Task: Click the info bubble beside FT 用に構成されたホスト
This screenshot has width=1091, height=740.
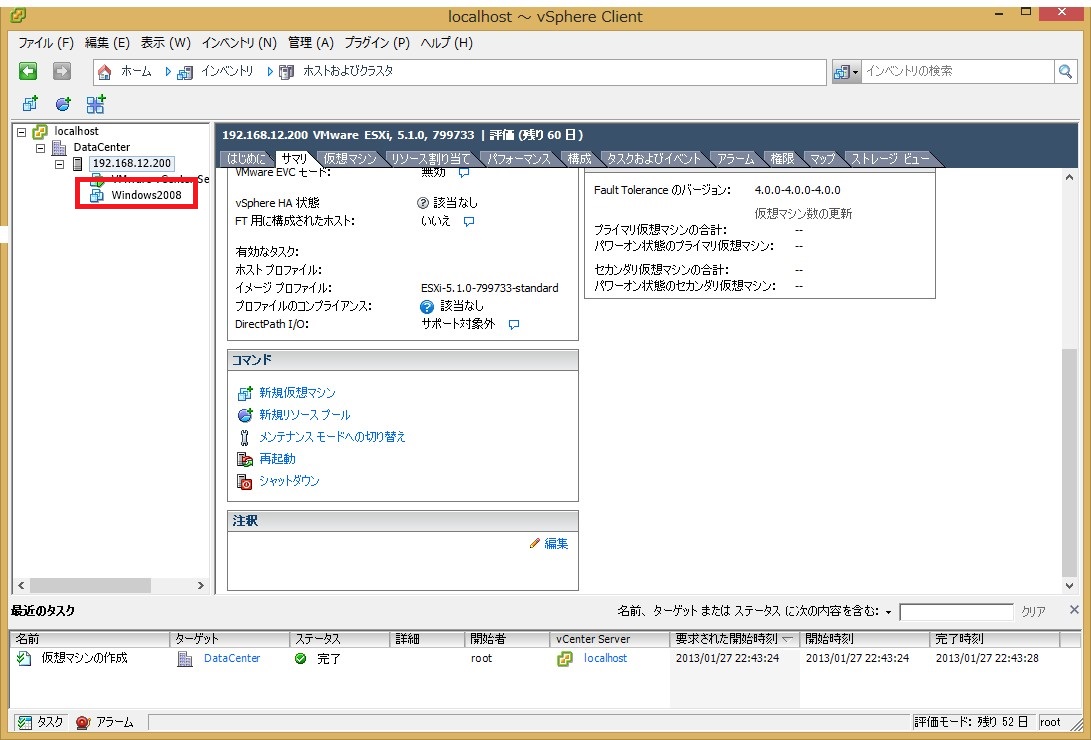Action: [469, 222]
